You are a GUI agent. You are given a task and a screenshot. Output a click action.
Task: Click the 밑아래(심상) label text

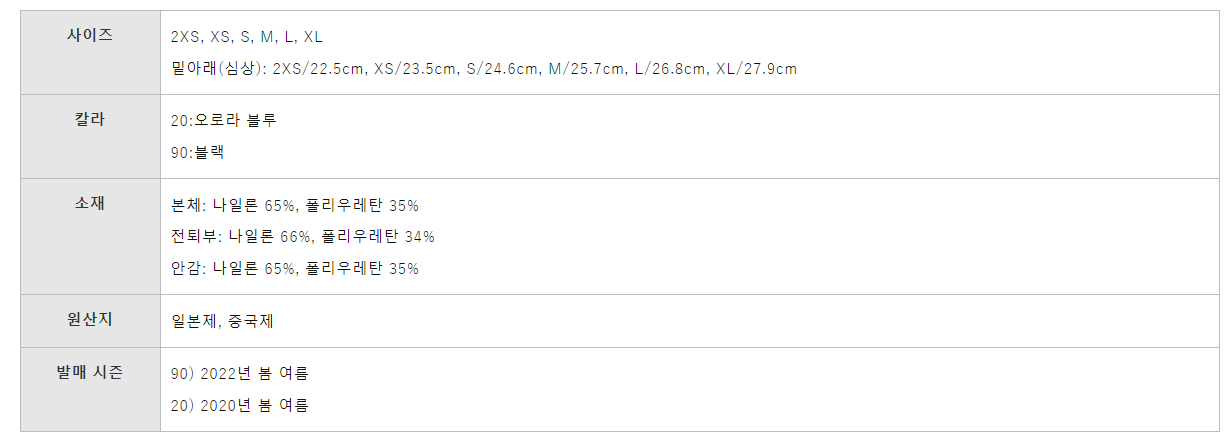coord(217,69)
